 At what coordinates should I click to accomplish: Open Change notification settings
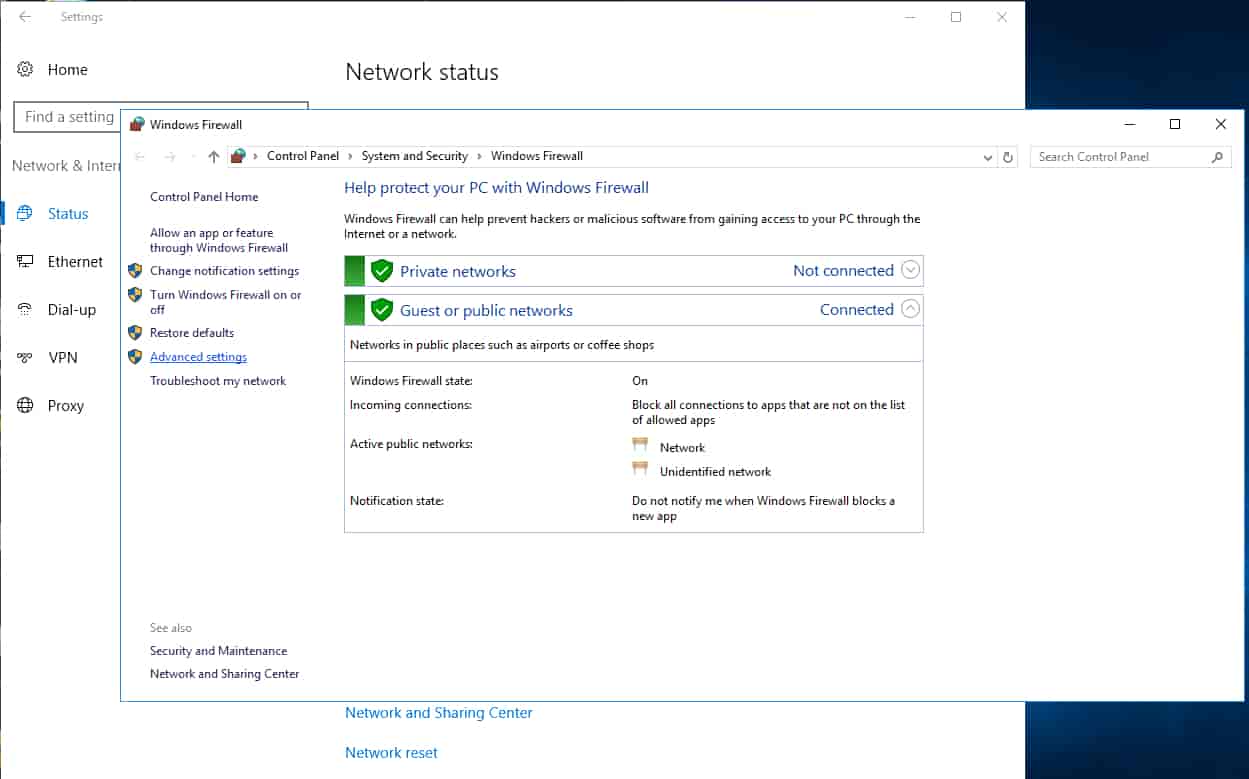[x=224, y=271]
